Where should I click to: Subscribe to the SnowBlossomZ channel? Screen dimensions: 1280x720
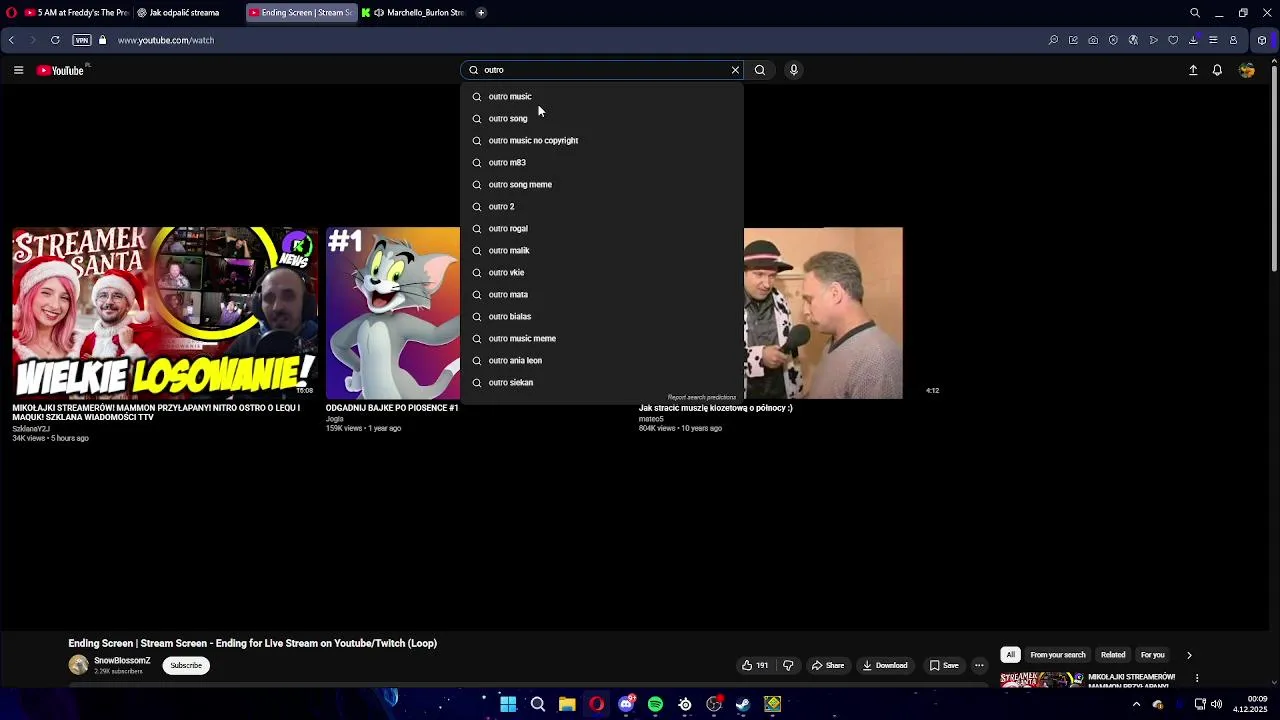(186, 665)
